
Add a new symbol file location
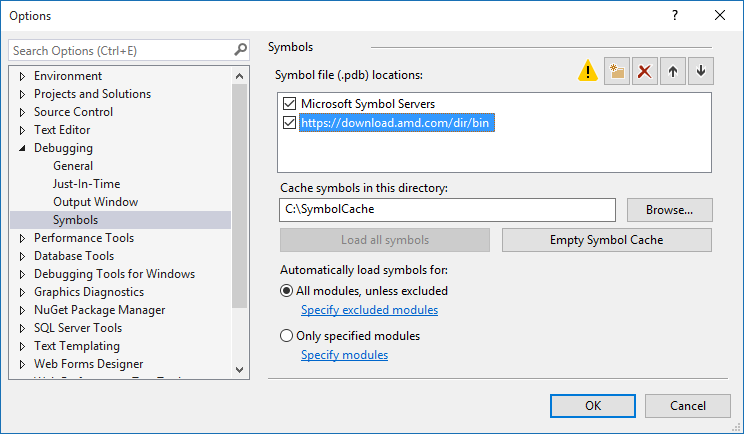point(617,71)
